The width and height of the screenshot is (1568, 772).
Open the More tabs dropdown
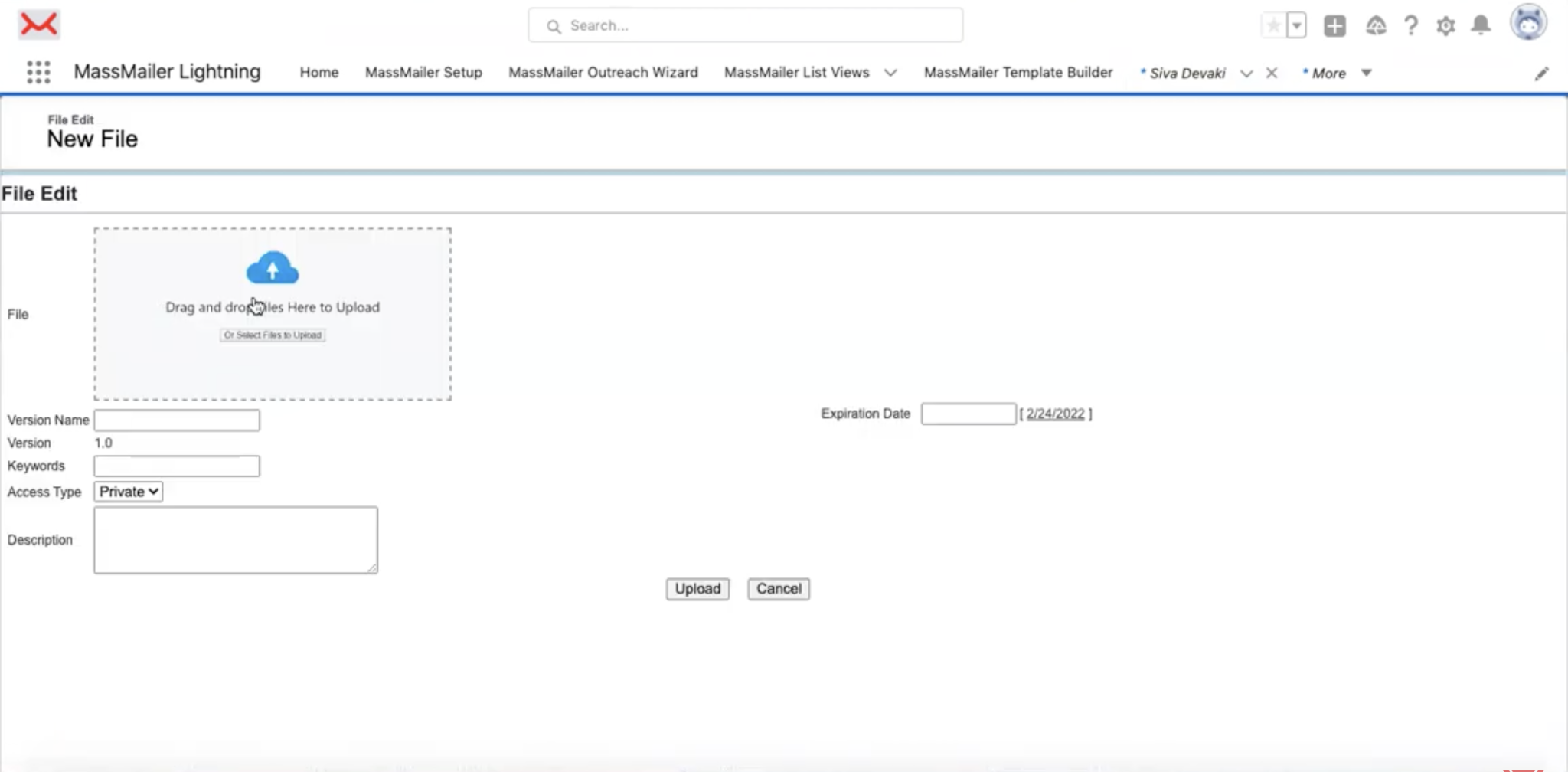[1366, 73]
